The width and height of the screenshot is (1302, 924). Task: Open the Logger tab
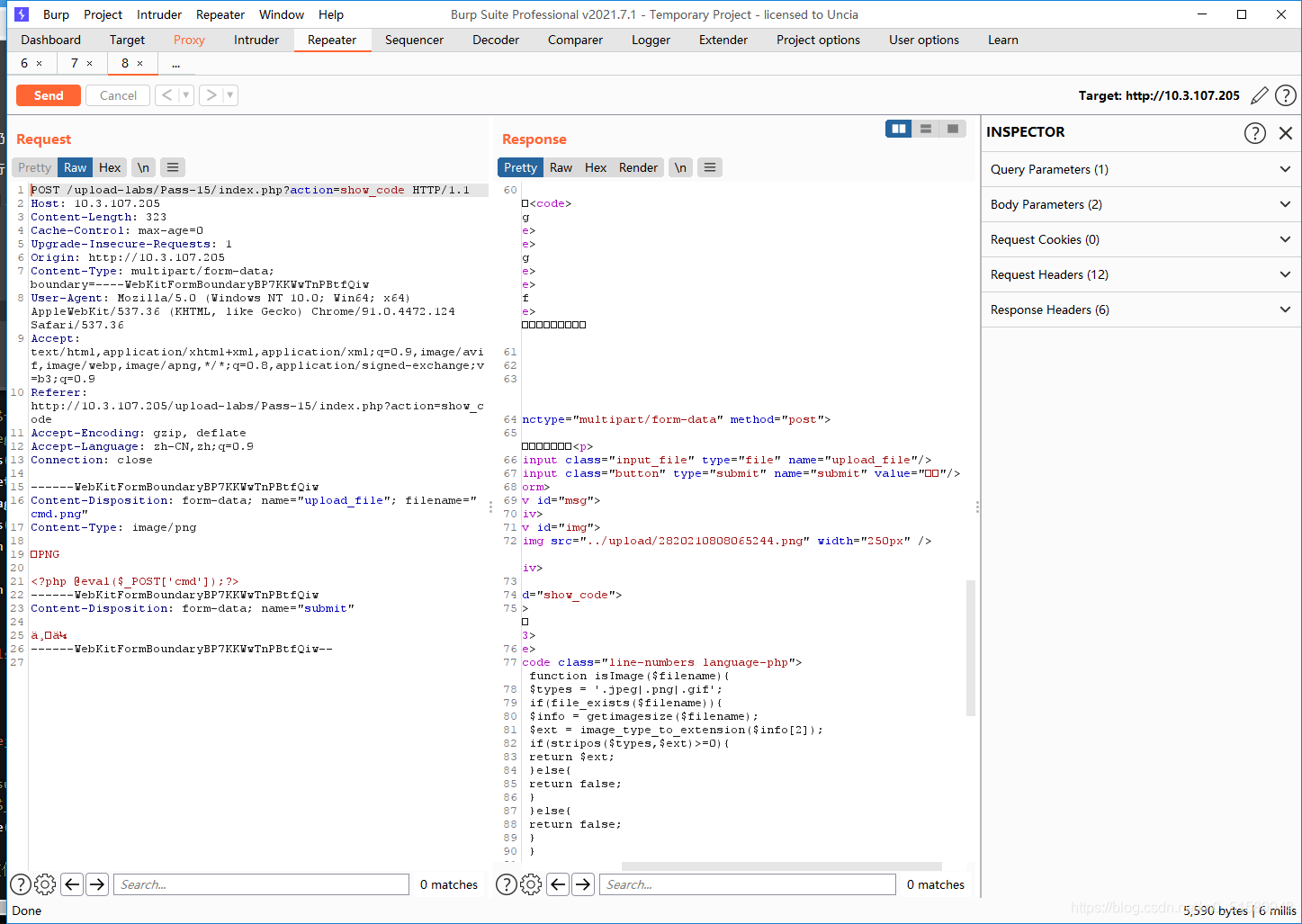coord(651,40)
